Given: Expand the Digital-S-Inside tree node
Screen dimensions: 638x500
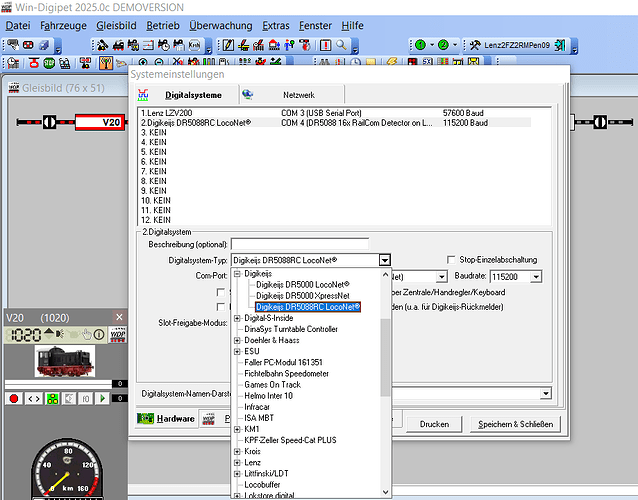Looking at the screenshot, I should tap(237, 318).
